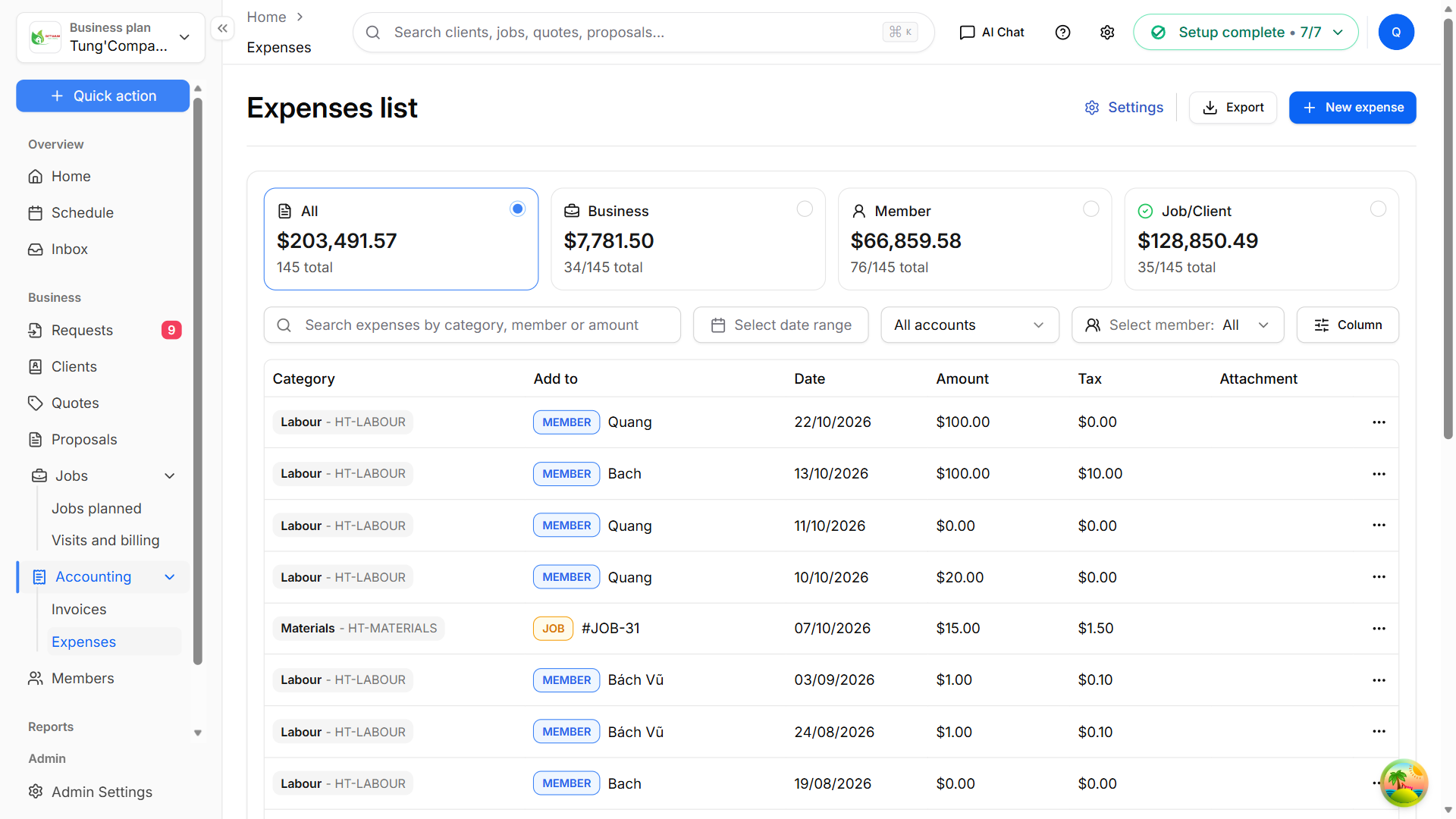Click the Requests badge showing 9
Image resolution: width=1456 pixels, height=819 pixels.
point(171,331)
